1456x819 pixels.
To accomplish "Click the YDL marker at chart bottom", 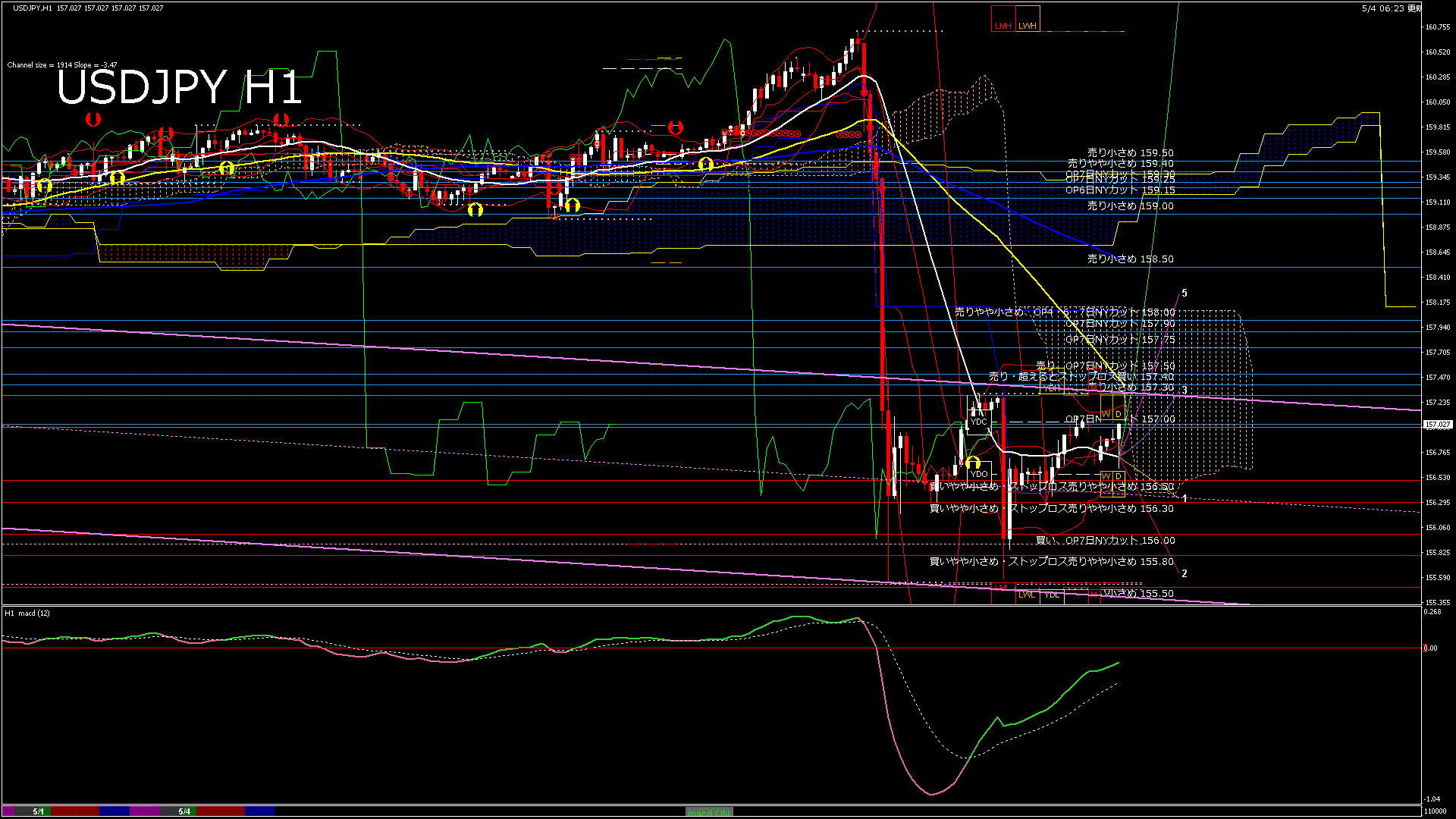I will tap(1052, 595).
